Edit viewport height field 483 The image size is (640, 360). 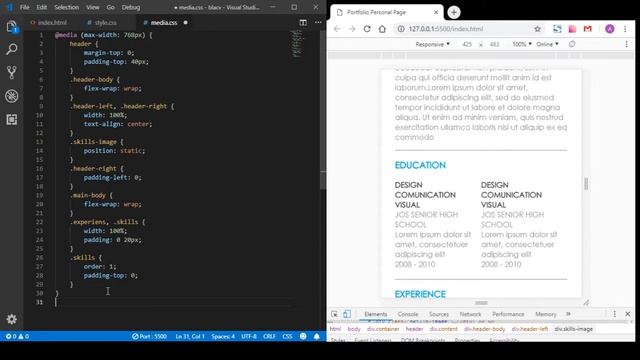tap(494, 44)
